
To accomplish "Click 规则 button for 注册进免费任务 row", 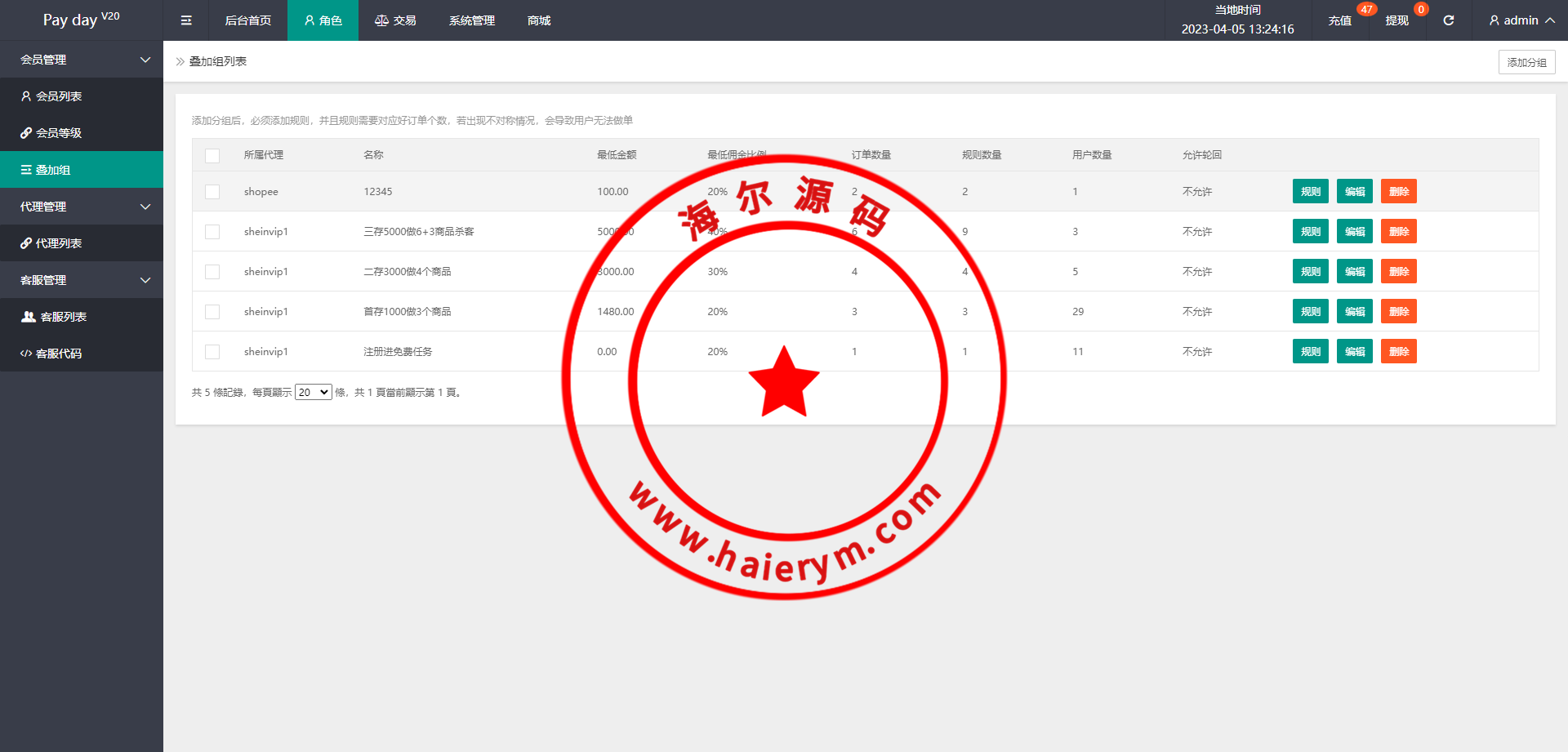I will coord(1311,352).
